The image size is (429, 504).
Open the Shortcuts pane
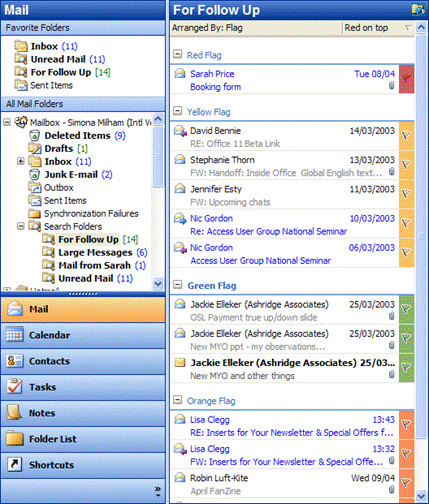tap(83, 465)
